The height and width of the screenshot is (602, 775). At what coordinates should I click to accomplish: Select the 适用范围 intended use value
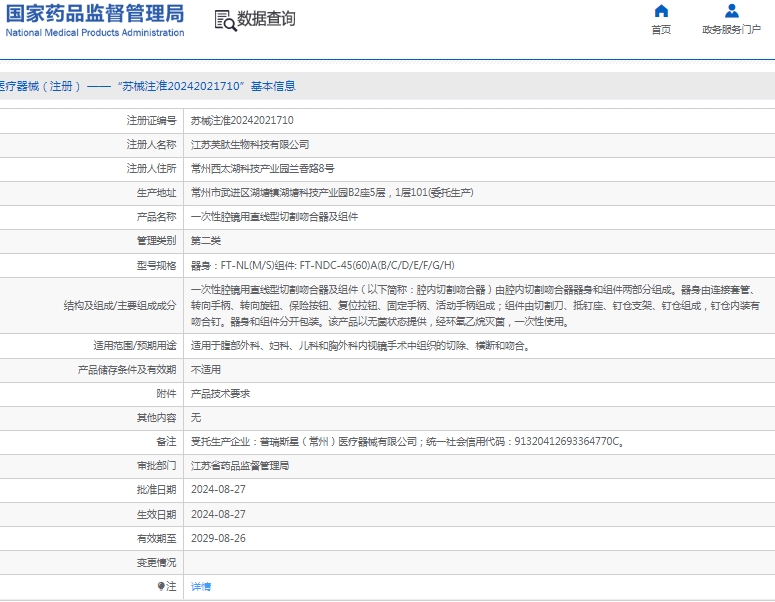coord(361,346)
